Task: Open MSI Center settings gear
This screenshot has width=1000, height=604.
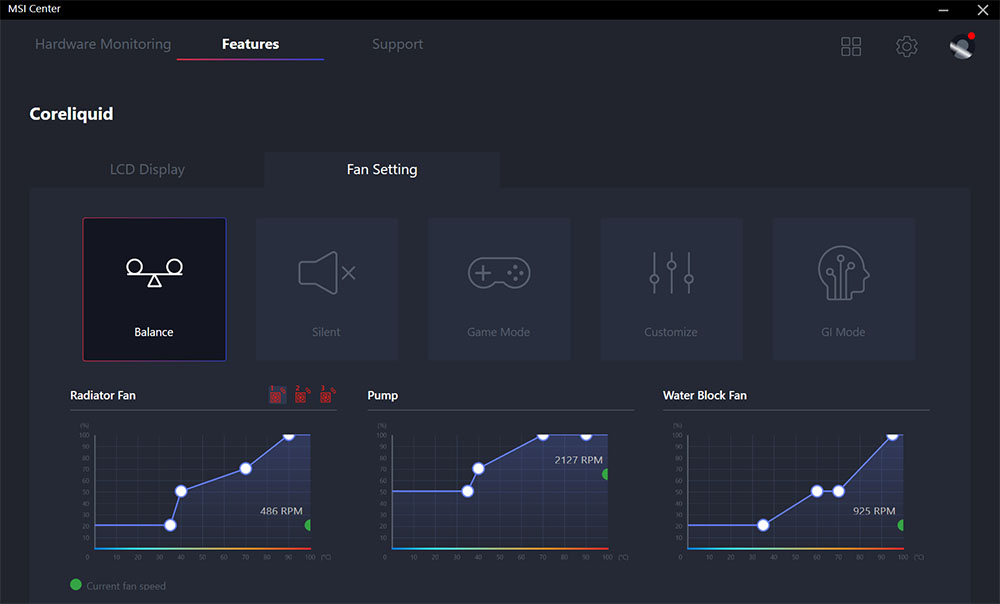Action: coord(906,46)
